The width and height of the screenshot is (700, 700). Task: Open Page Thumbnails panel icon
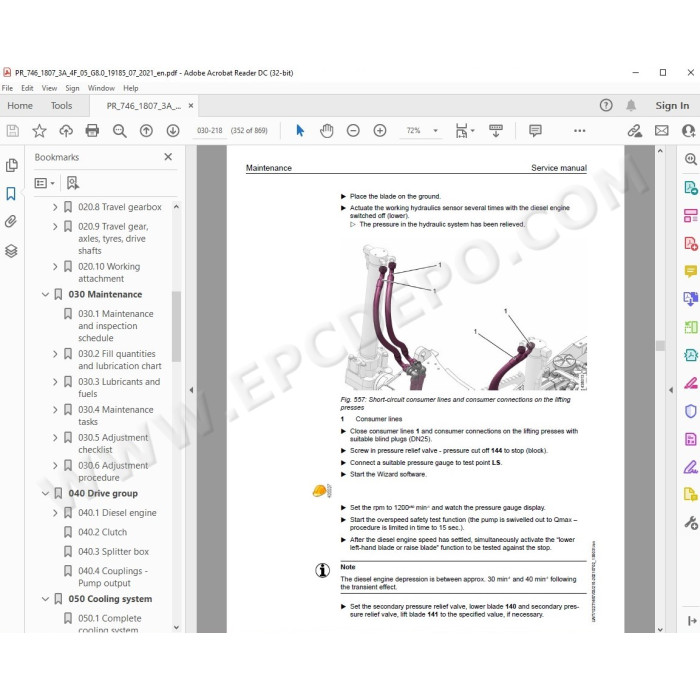point(12,165)
